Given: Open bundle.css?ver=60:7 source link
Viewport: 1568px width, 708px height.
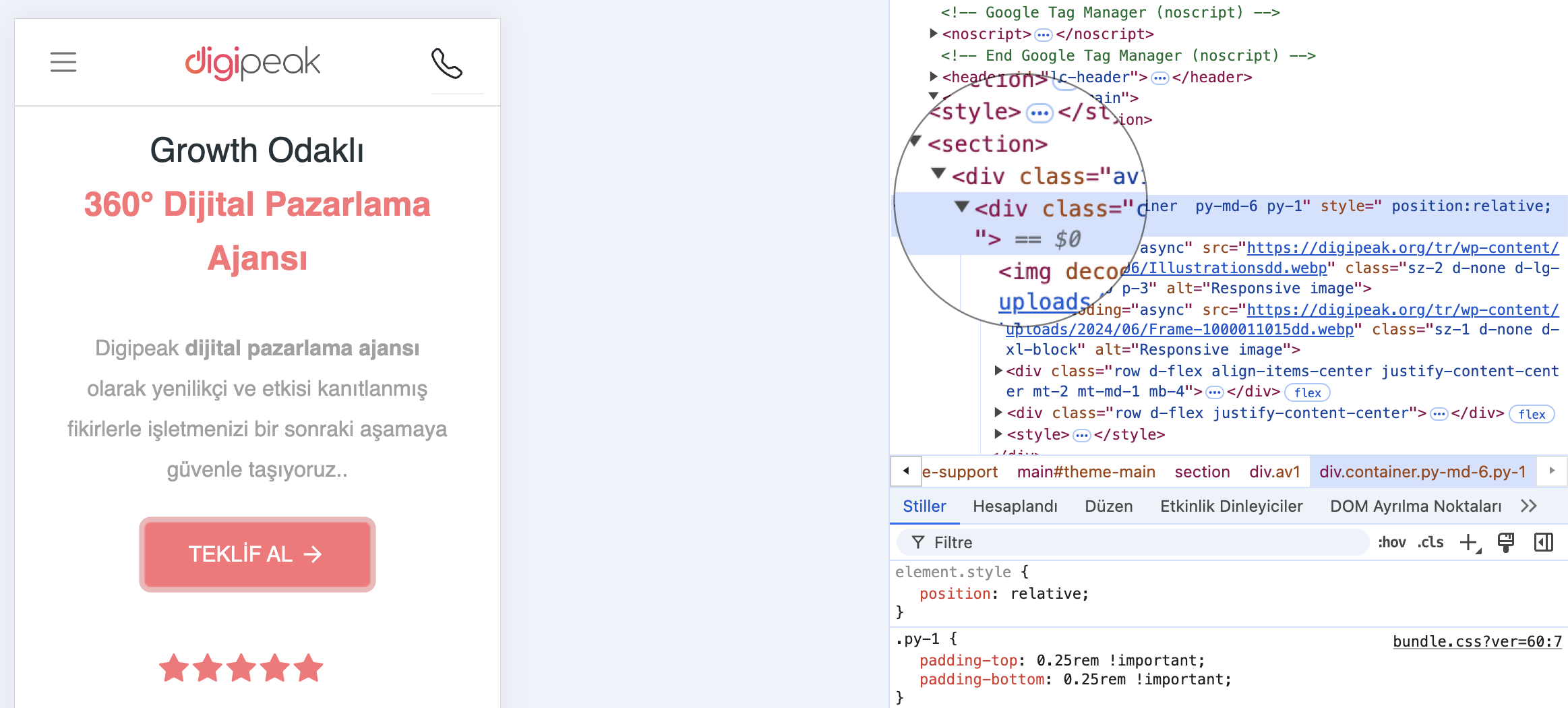Looking at the screenshot, I should tap(1477, 641).
